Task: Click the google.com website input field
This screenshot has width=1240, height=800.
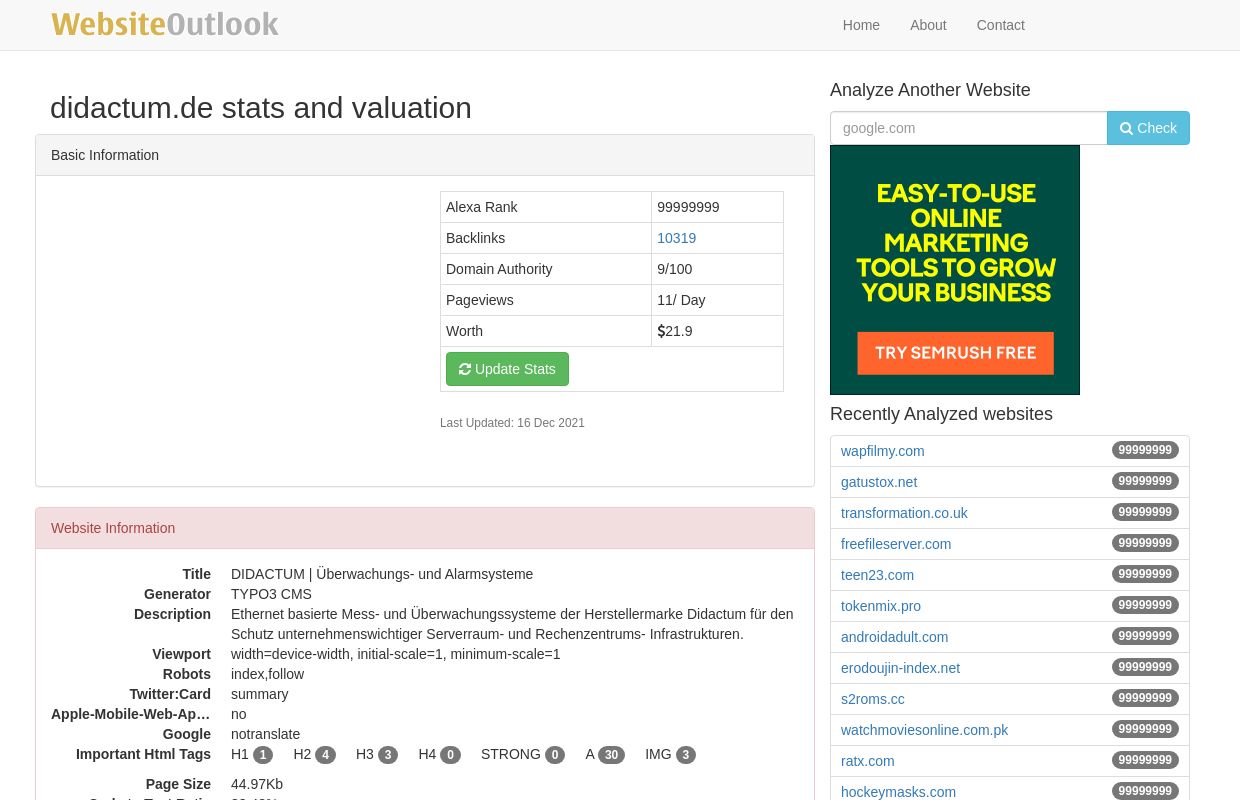Action: tap(968, 128)
